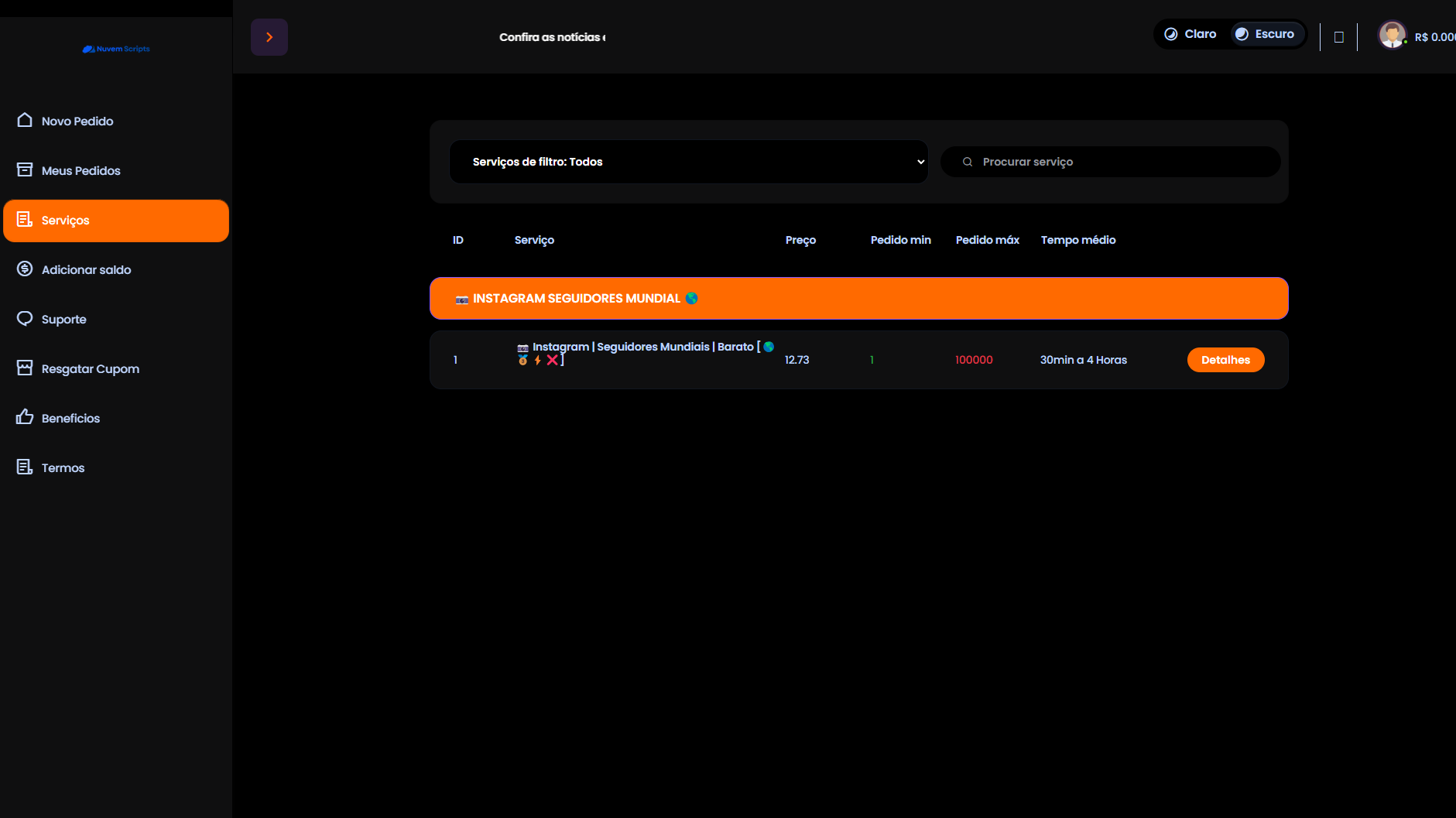Click the Adicionar saldo coin icon

[x=25, y=269]
